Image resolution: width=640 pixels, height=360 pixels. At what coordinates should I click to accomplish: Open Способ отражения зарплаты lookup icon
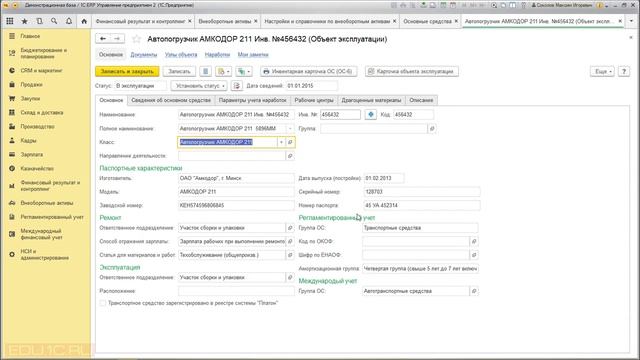coord(290,242)
